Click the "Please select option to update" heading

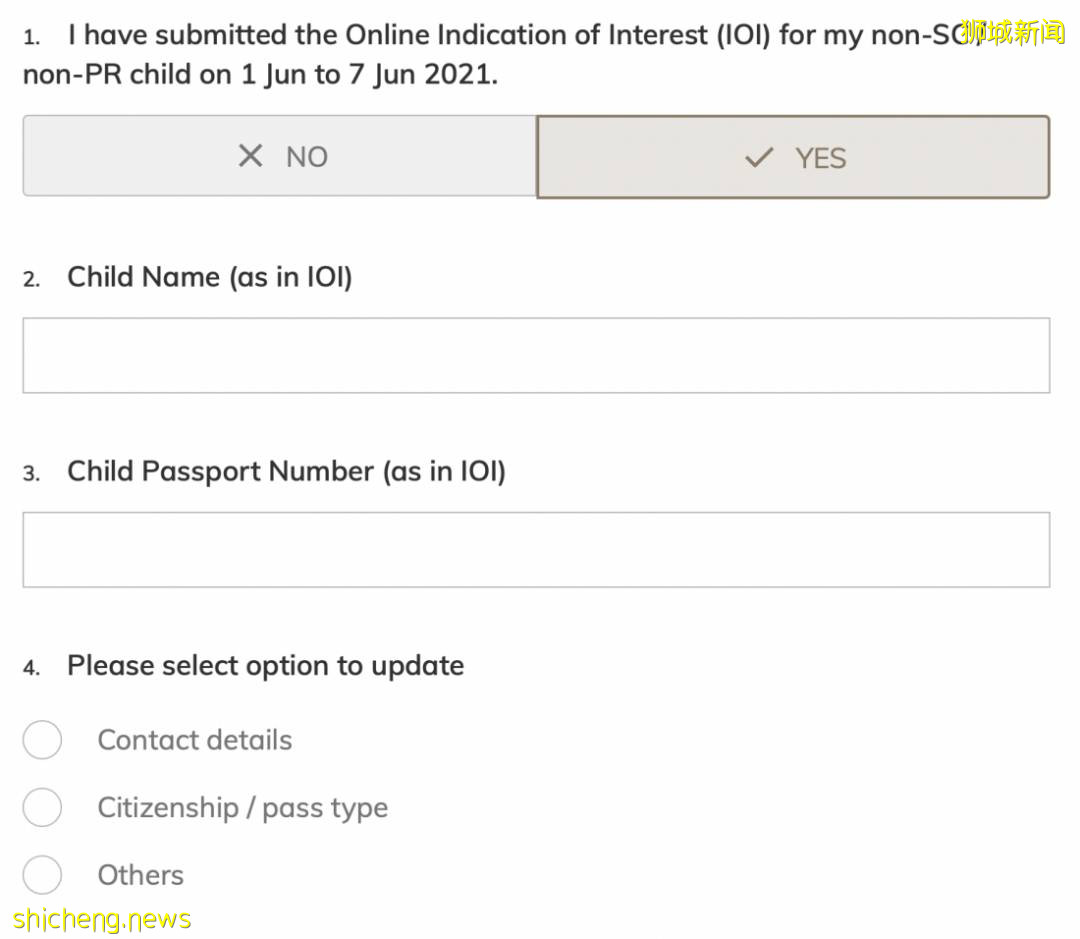click(265, 666)
